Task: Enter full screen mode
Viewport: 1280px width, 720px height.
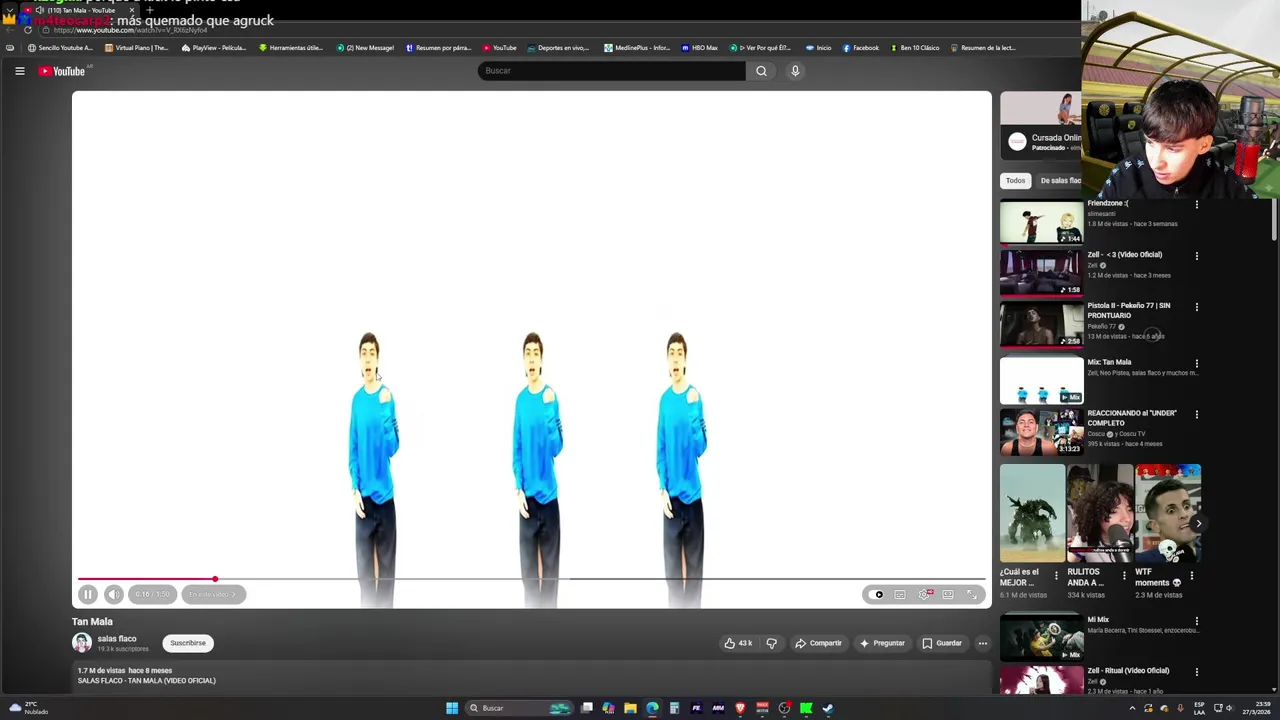Action: point(971,594)
